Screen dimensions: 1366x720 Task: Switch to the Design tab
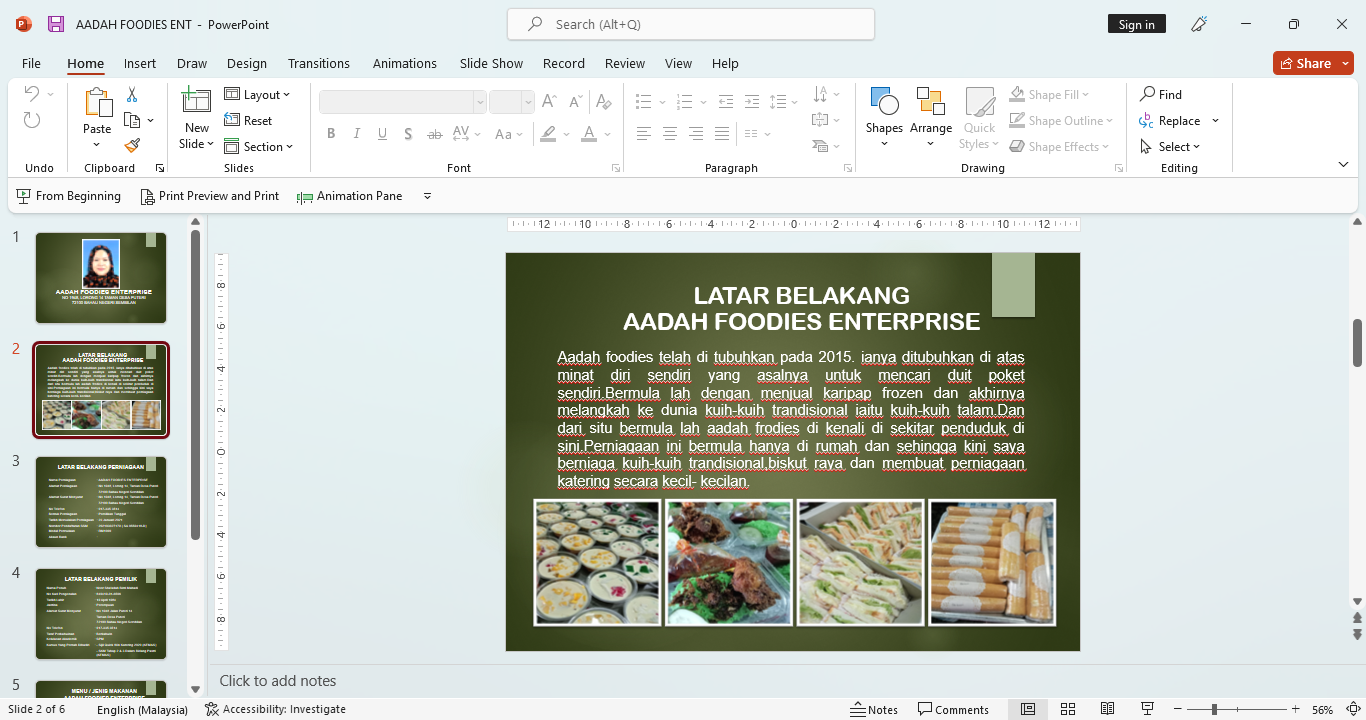[247, 63]
